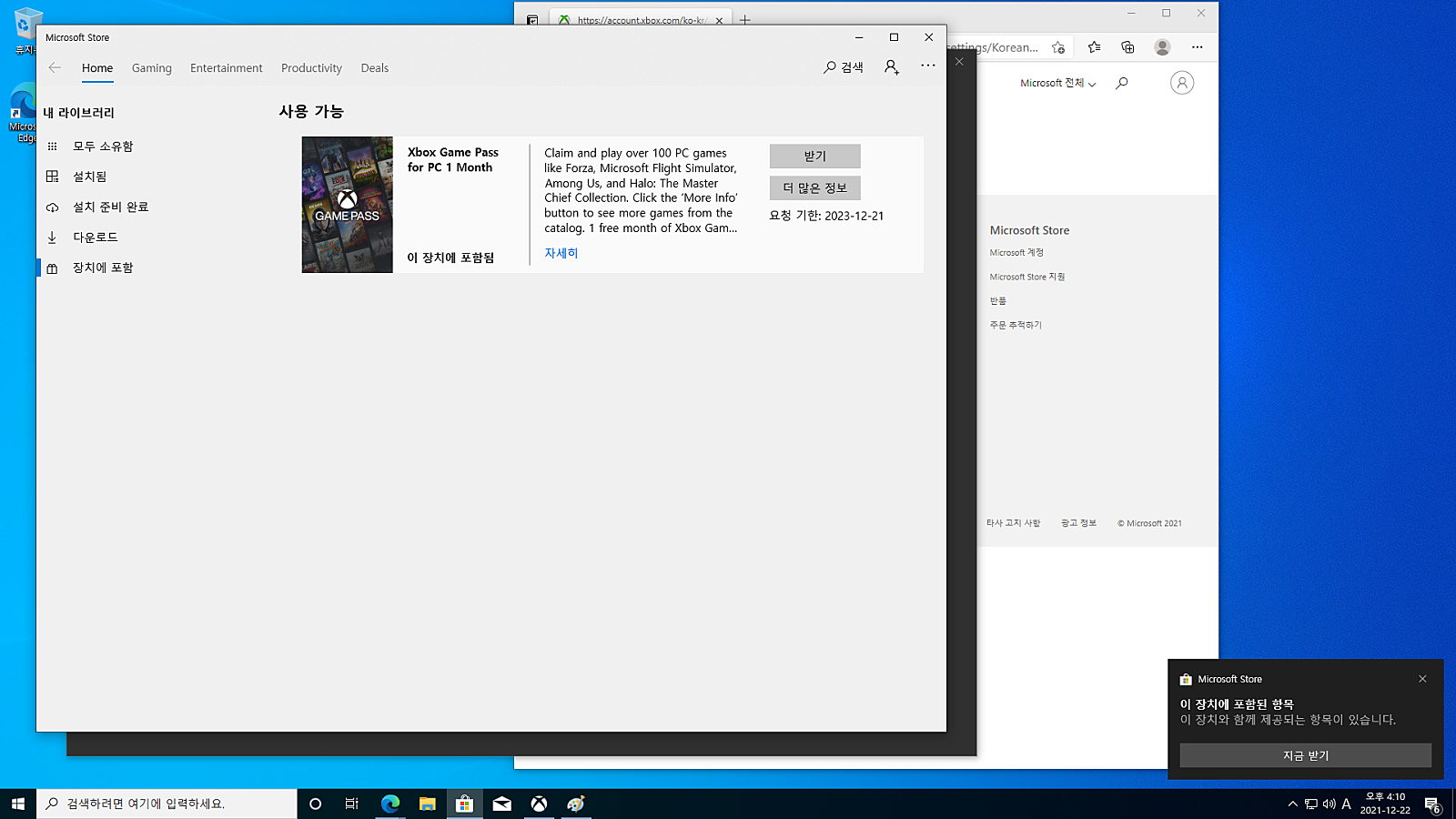
Task: Focus the taskbar search box
Action: (x=167, y=804)
